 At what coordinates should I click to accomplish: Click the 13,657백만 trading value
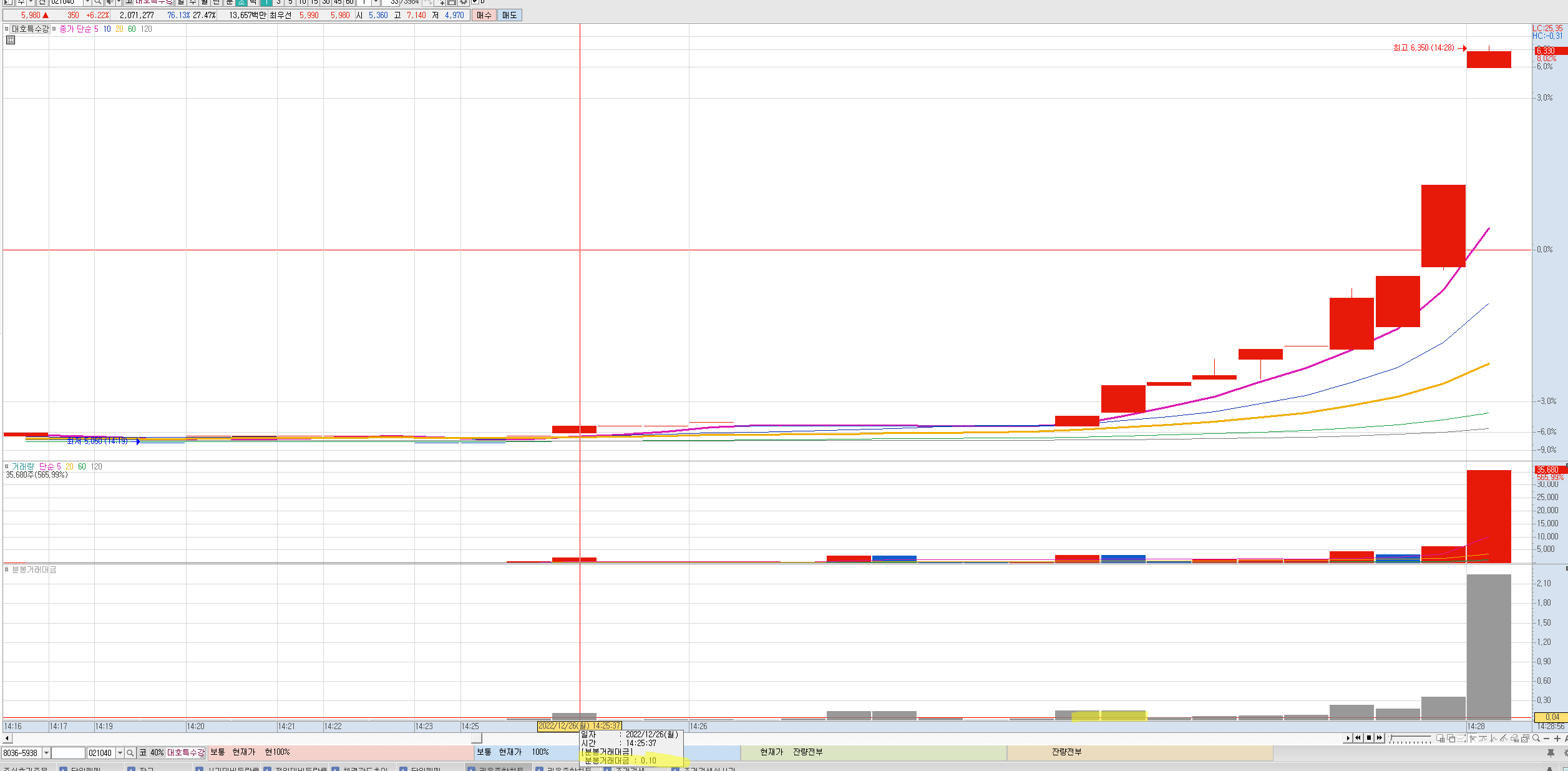tap(247, 15)
